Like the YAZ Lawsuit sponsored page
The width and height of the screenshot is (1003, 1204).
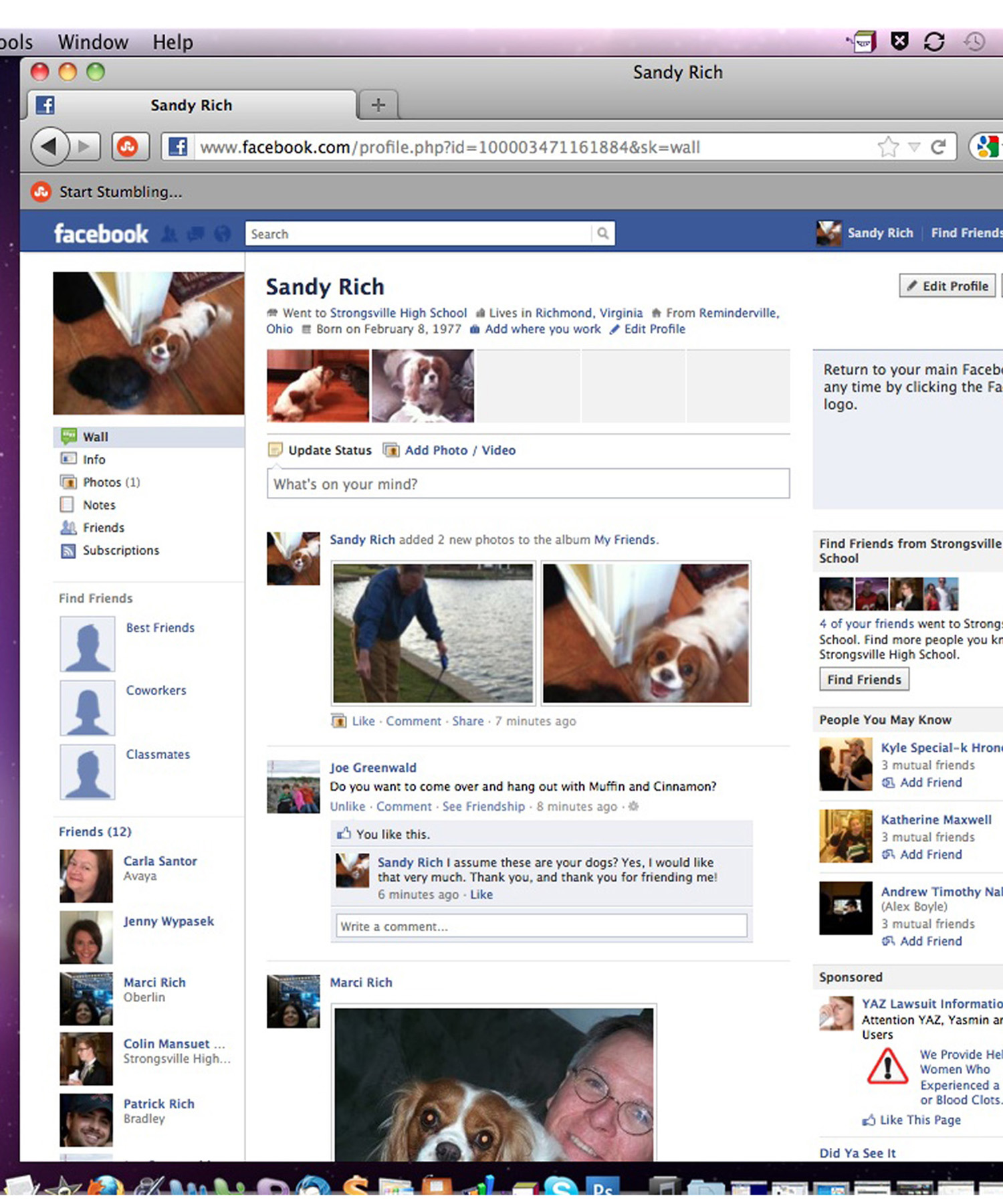[919, 1120]
